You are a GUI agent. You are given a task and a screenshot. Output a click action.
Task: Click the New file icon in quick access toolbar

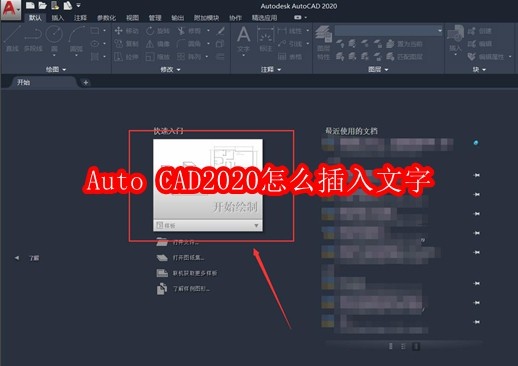30,5
